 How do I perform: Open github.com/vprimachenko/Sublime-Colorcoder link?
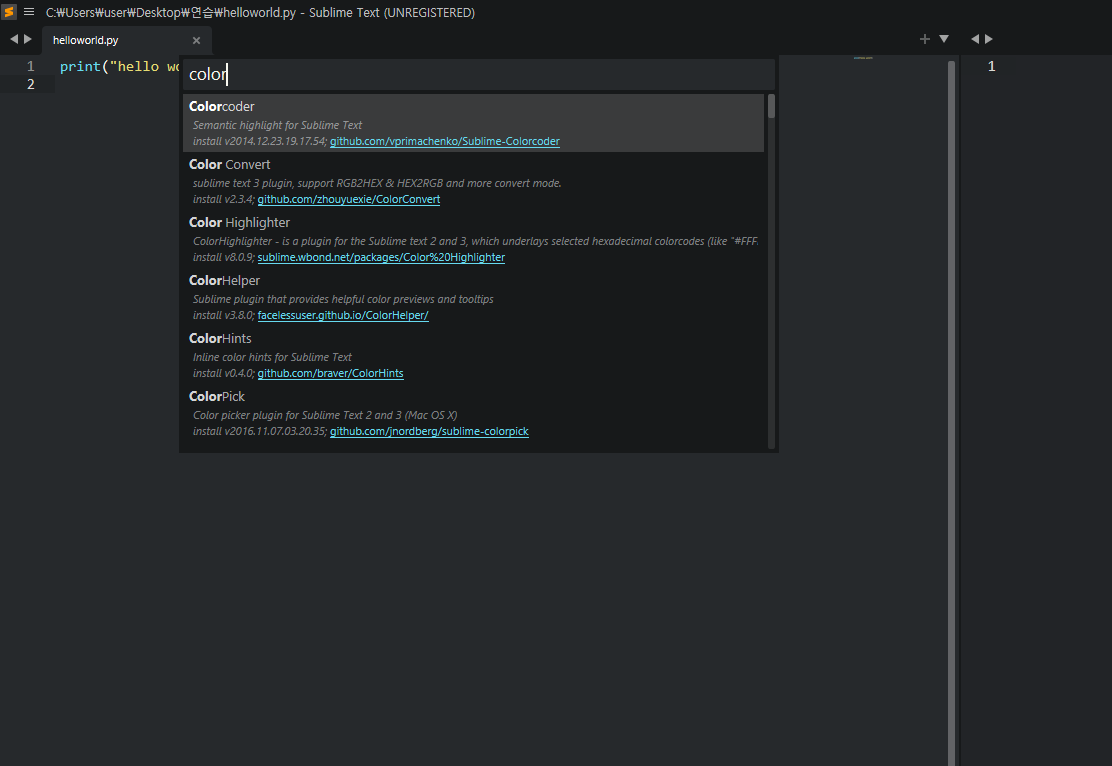445,141
